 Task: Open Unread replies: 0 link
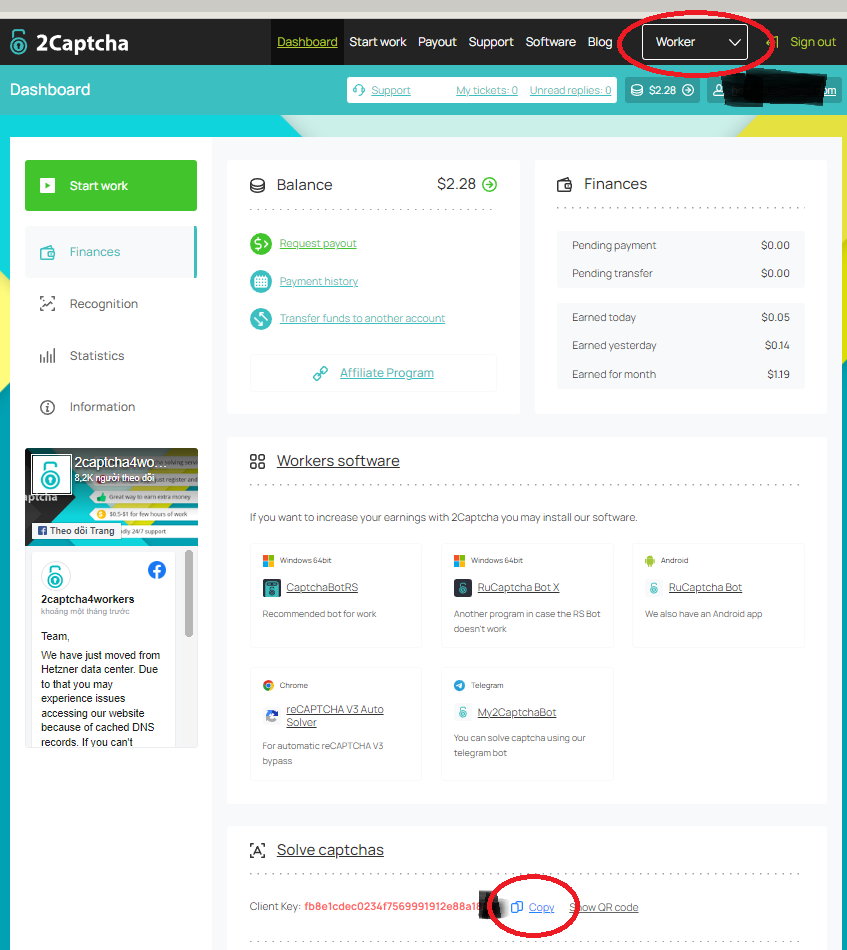(570, 90)
